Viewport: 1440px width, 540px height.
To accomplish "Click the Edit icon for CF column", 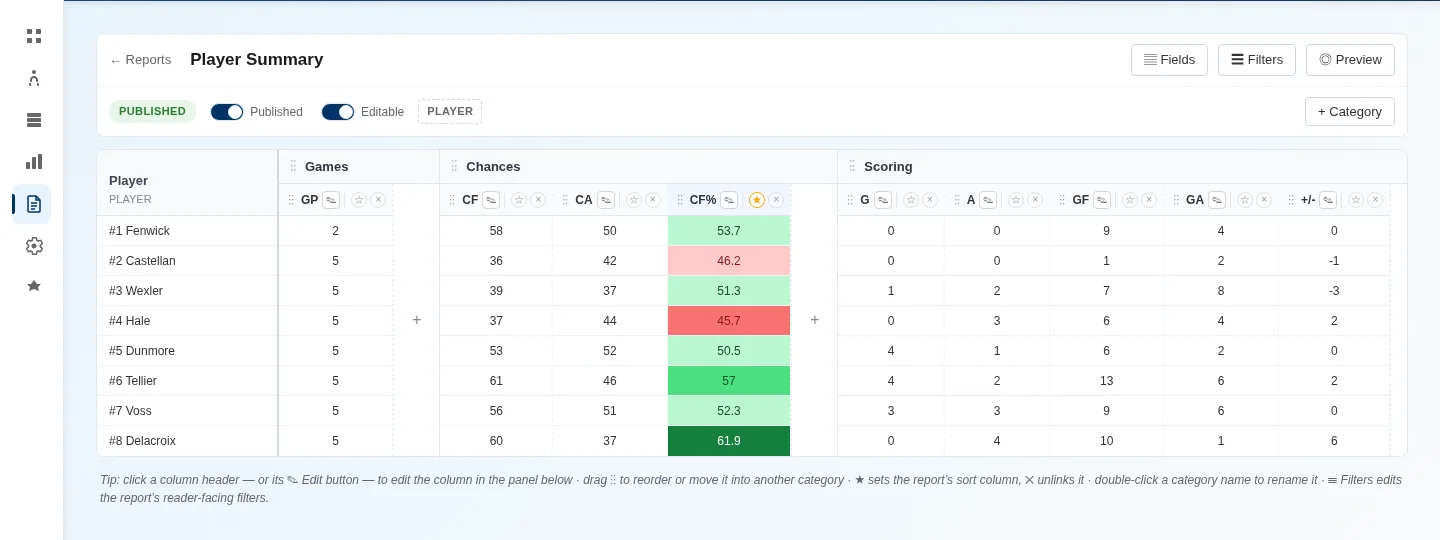I will click(491, 200).
